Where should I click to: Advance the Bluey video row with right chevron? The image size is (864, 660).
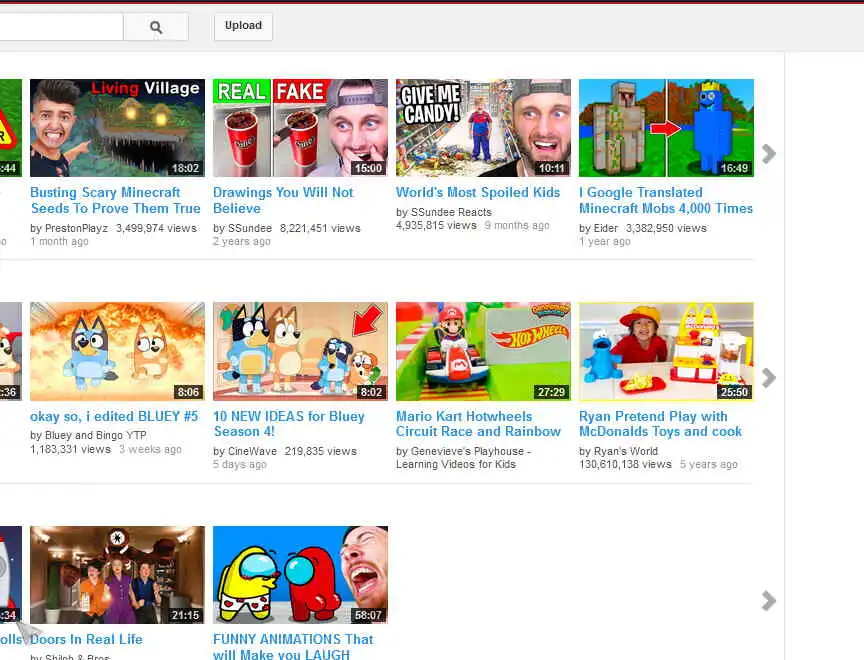(x=768, y=377)
